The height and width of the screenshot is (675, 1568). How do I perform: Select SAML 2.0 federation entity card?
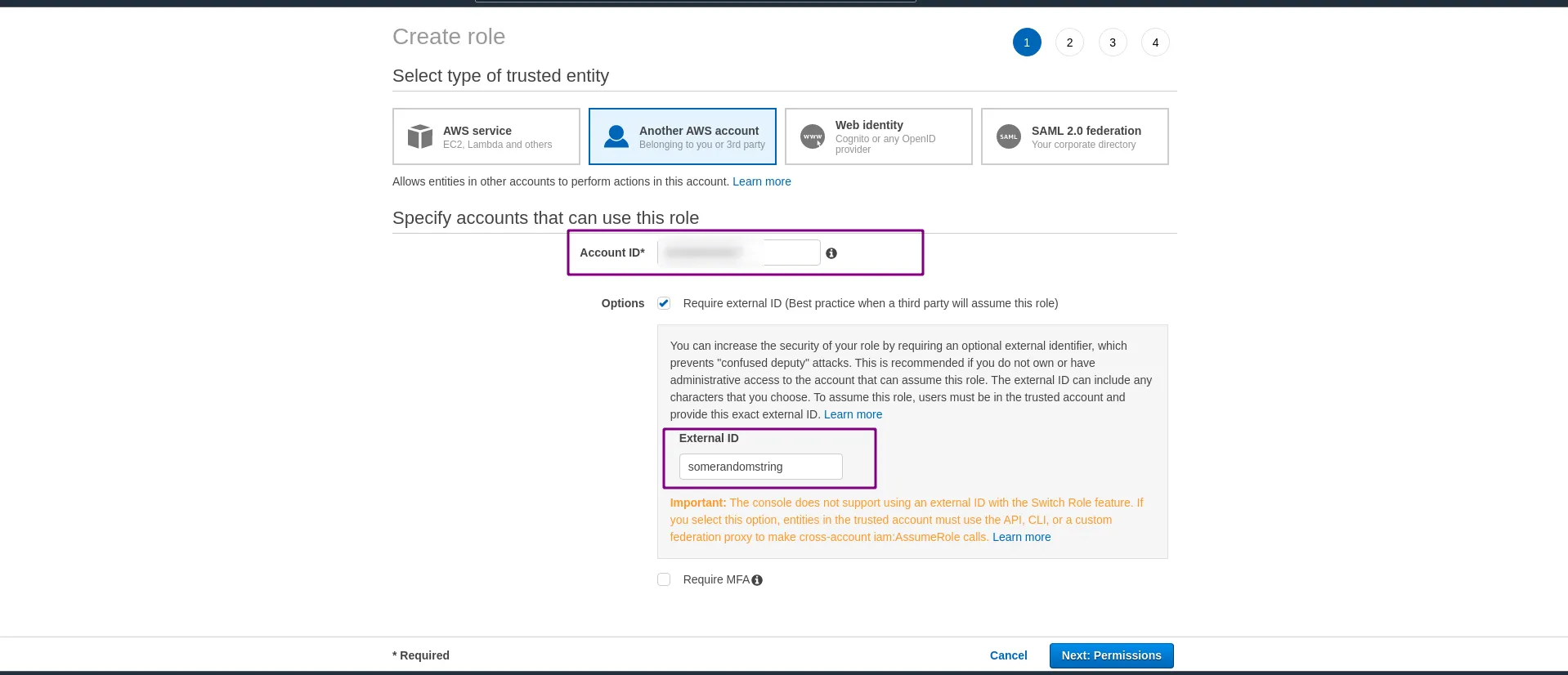1074,136
